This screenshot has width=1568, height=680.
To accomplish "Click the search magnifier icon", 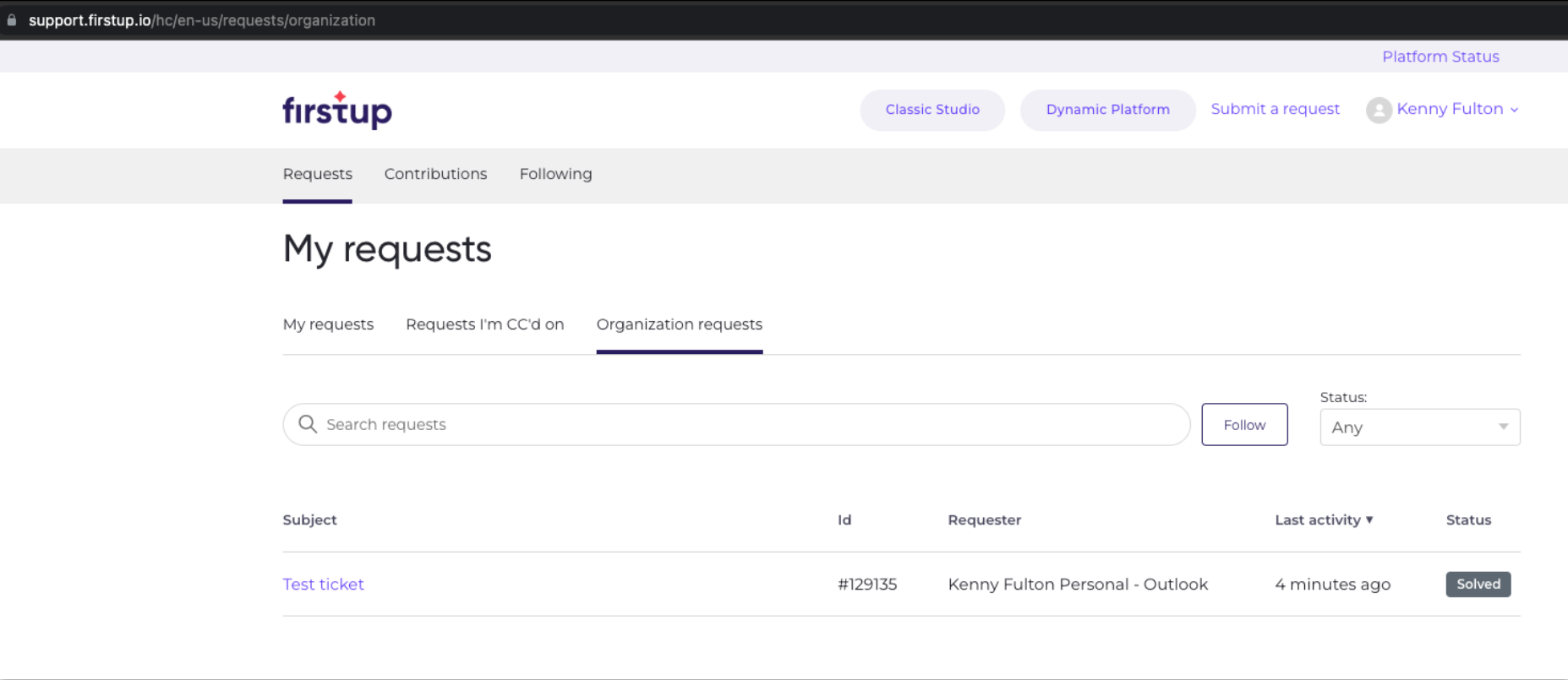I will click(x=308, y=424).
